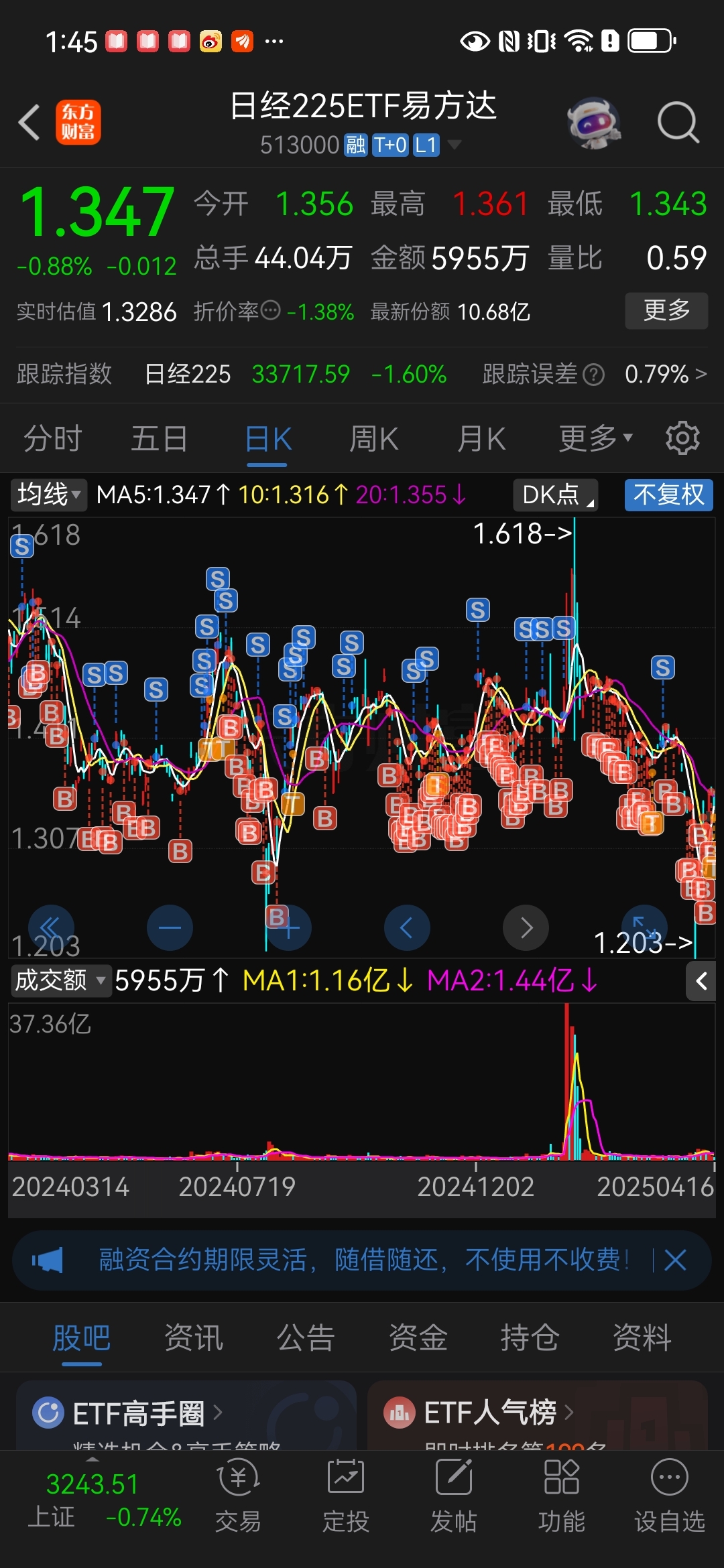This screenshot has height=1568, width=724.
Task: Tap the 融 margin badge
Action: point(355,145)
